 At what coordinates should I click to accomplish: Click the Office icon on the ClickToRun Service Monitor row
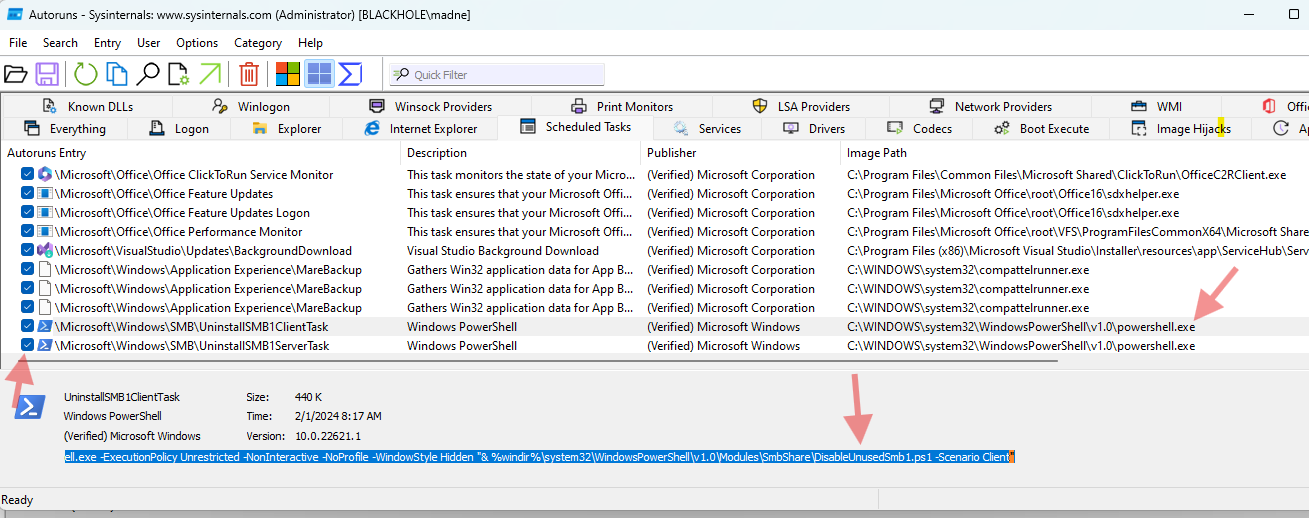point(45,175)
